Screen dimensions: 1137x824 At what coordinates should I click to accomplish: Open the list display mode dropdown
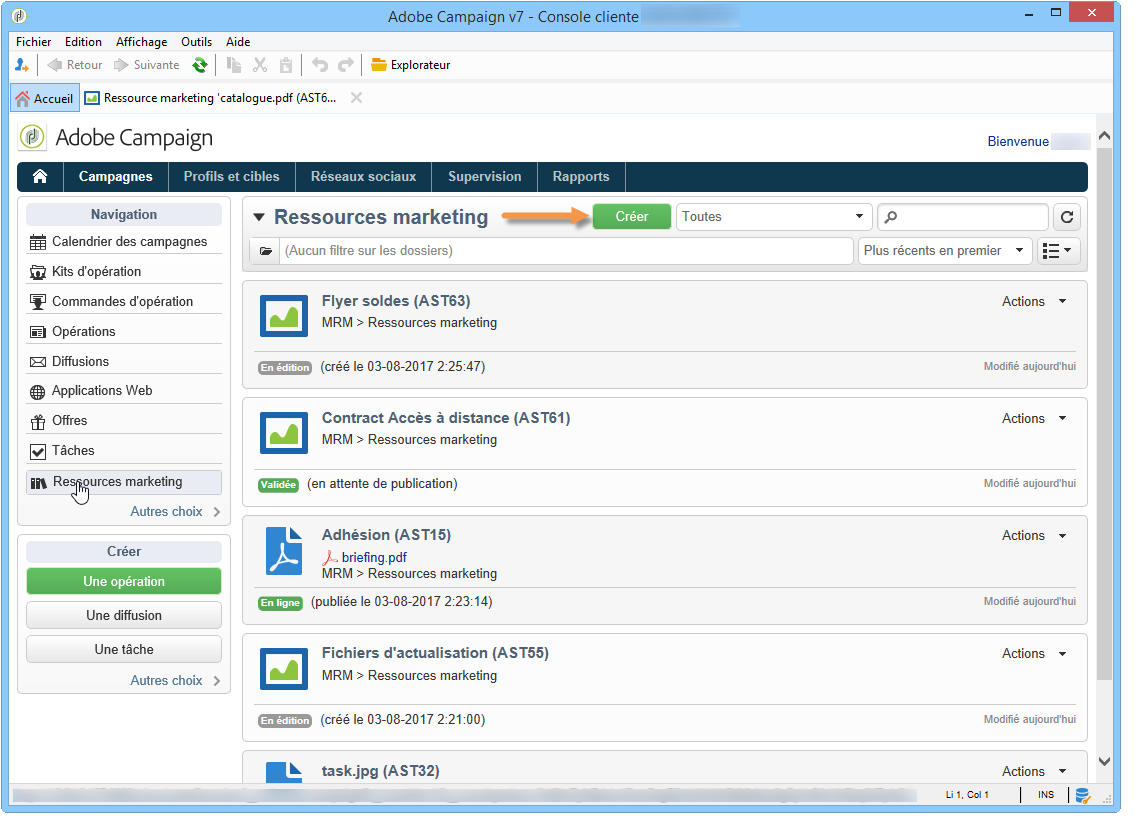pyautogui.click(x=1059, y=251)
